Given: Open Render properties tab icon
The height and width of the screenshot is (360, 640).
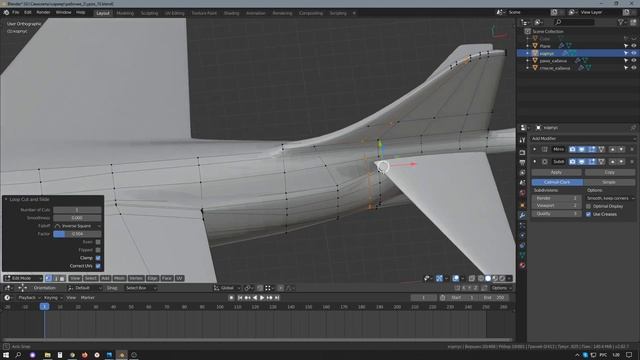Looking at the screenshot, I should (x=522, y=153).
